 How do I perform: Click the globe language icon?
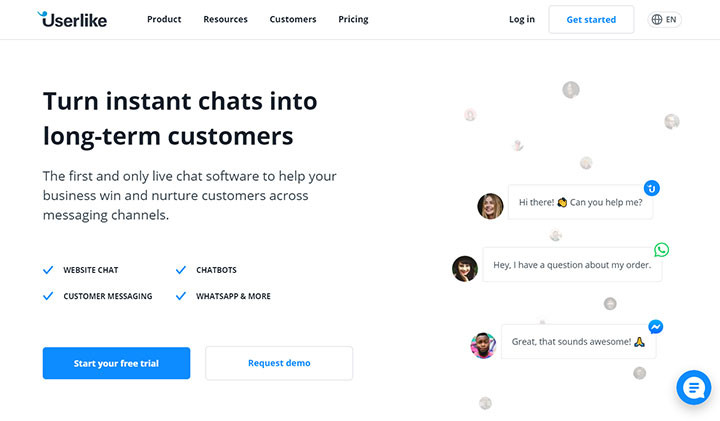click(657, 19)
